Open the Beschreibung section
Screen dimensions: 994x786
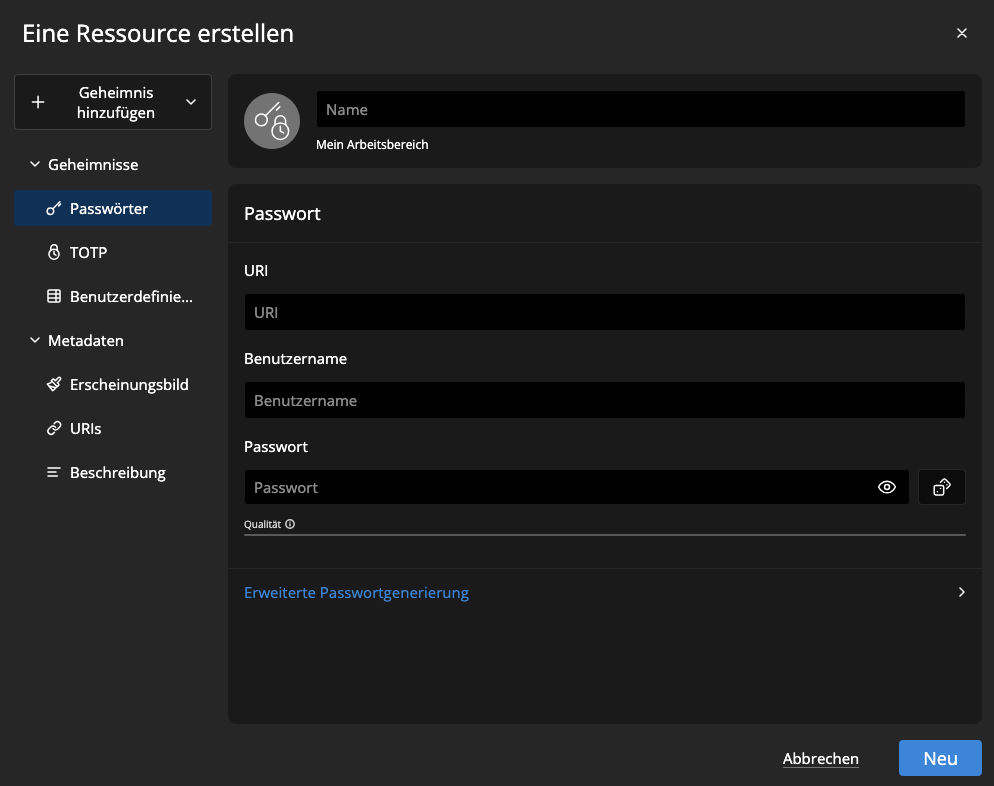tap(113, 473)
